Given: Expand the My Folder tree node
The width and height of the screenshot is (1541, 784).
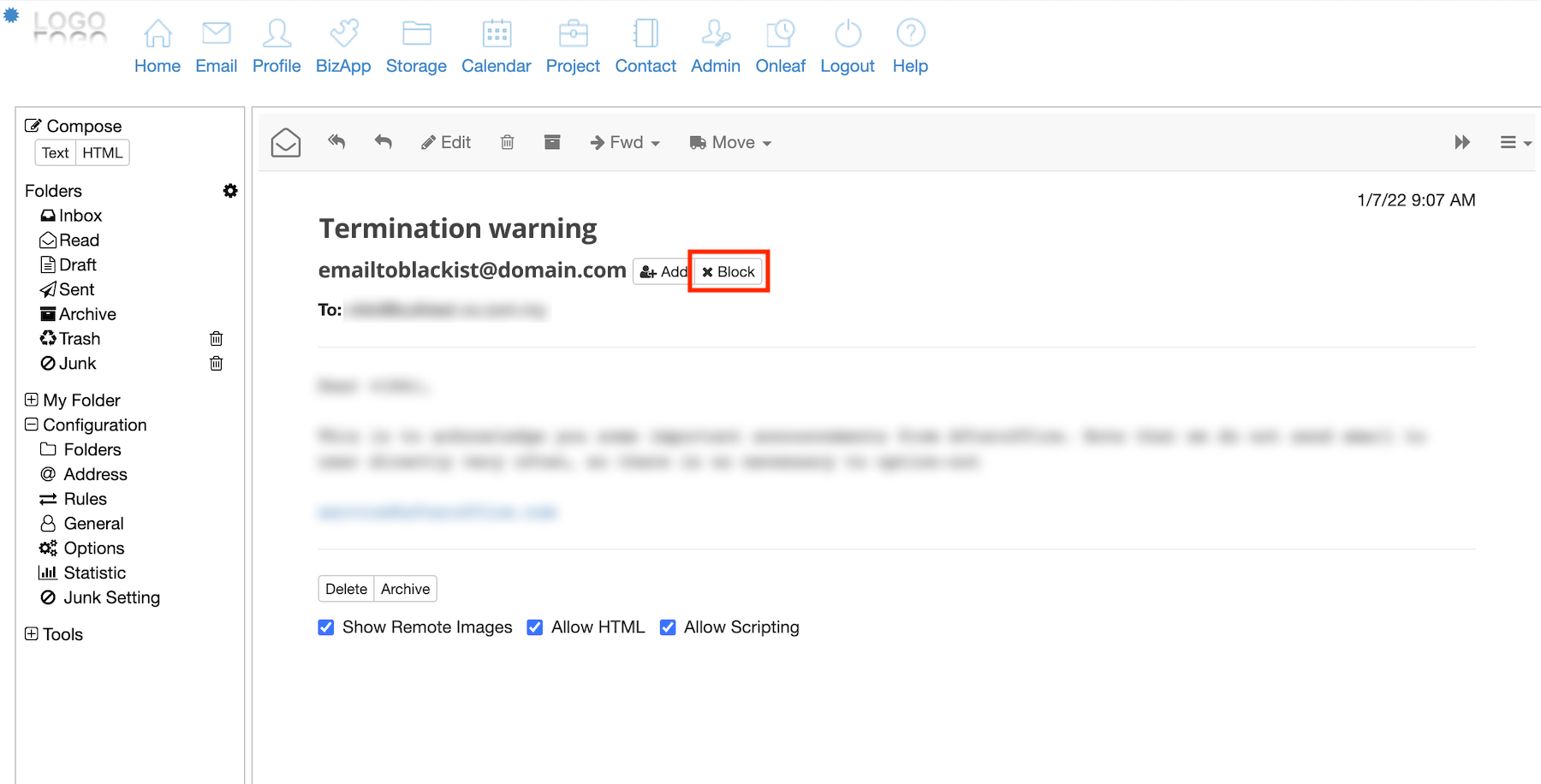Looking at the screenshot, I should (x=32, y=400).
